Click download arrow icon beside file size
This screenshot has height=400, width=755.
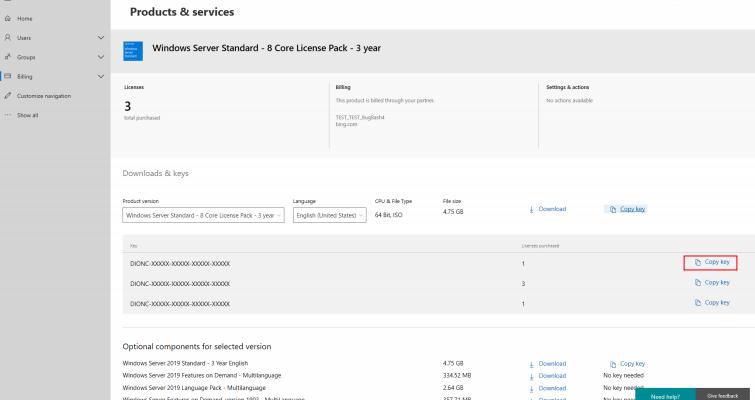click(x=532, y=209)
